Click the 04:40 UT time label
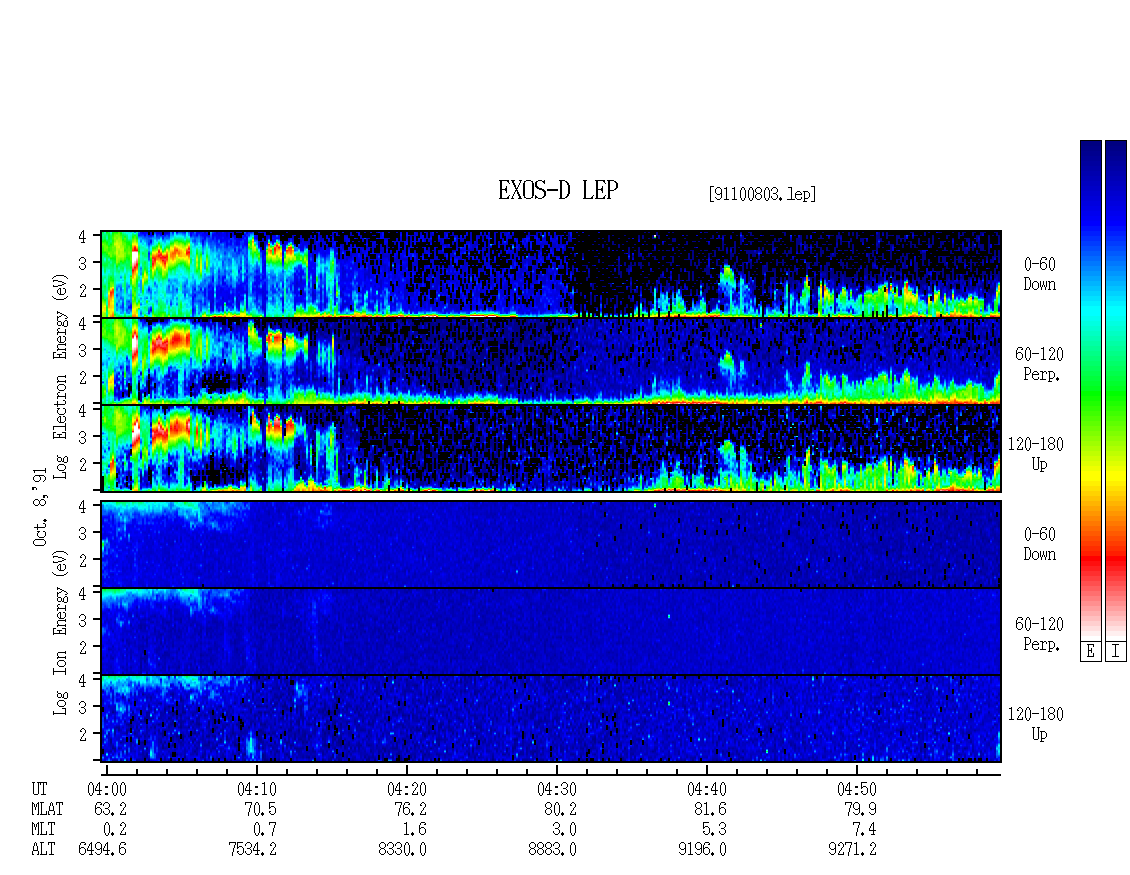The image size is (1130, 875). coord(706,789)
